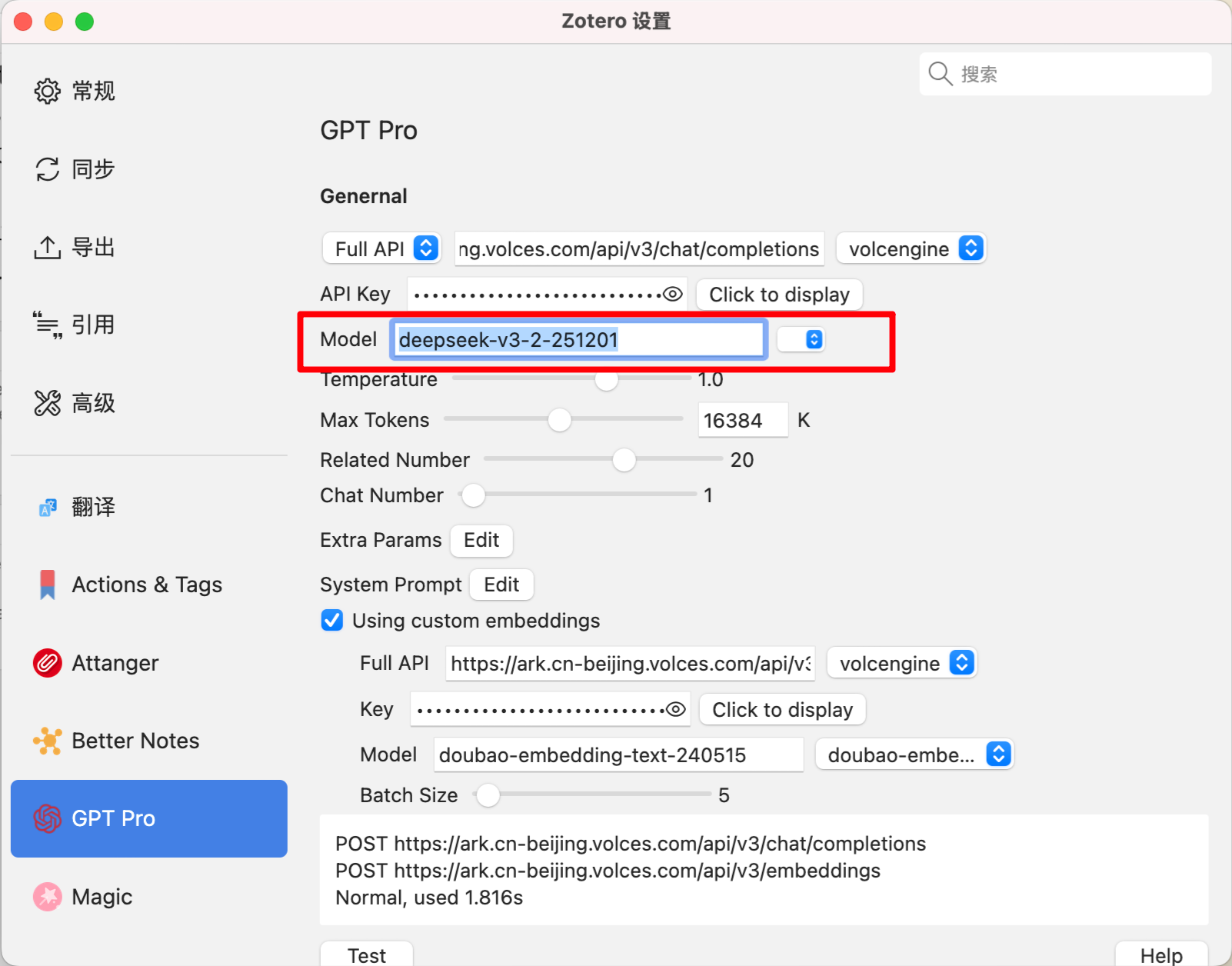Click the search magnifier icon
Viewport: 1232px width, 966px height.
941,74
